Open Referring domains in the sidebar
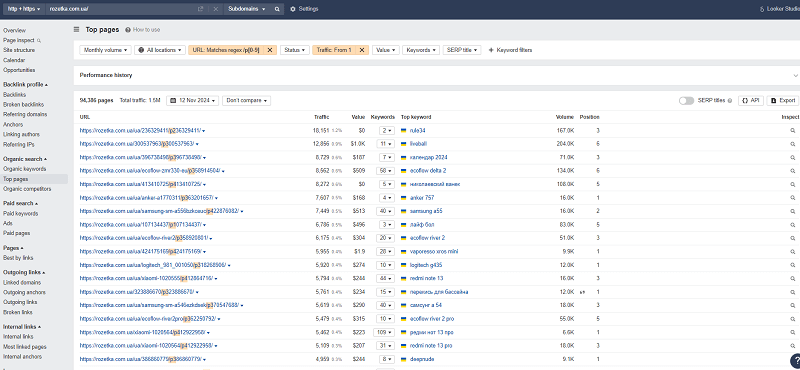 (x=25, y=114)
